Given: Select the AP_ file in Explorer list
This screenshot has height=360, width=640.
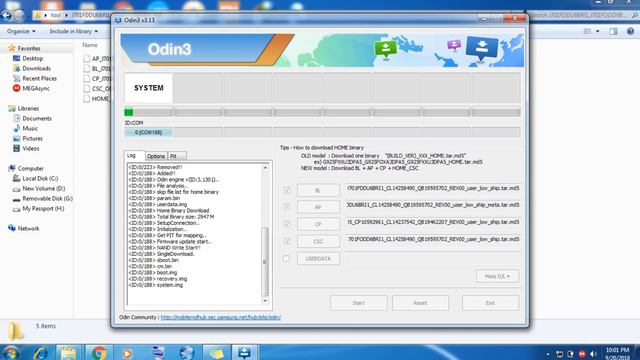Looking at the screenshot, I should click(97, 59).
